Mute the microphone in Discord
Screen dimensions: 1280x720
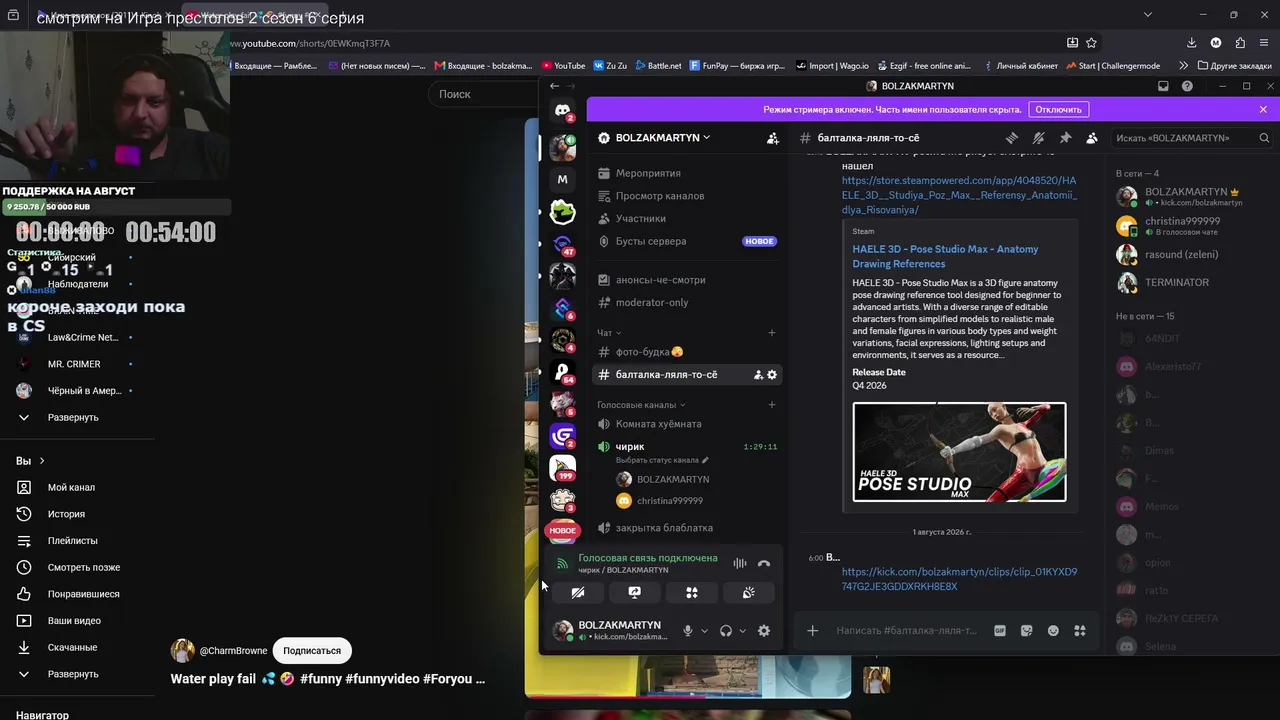click(687, 631)
